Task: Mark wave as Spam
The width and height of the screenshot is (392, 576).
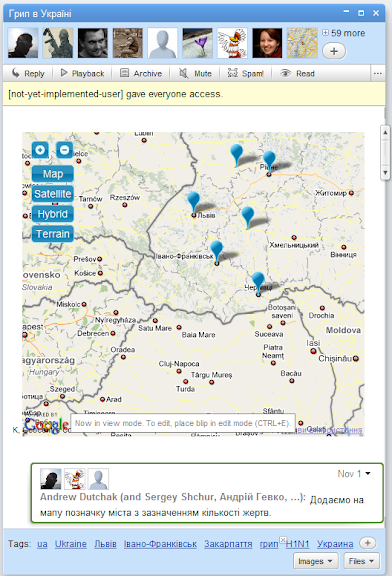Action: (x=245, y=73)
